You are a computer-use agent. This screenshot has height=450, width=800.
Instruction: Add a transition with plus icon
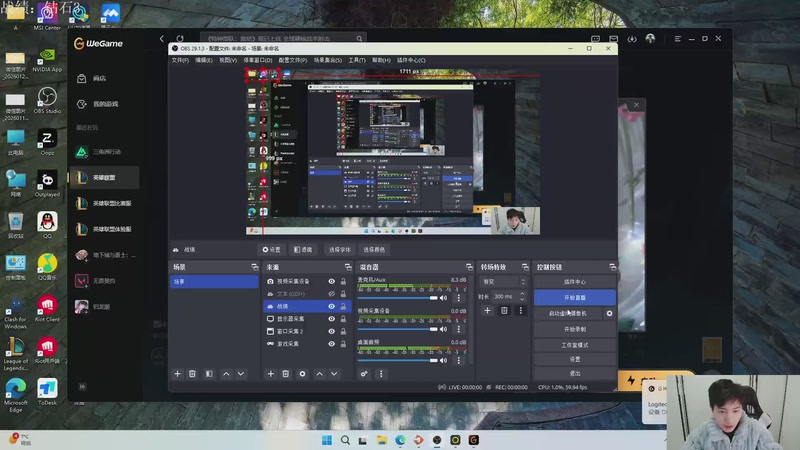(487, 310)
